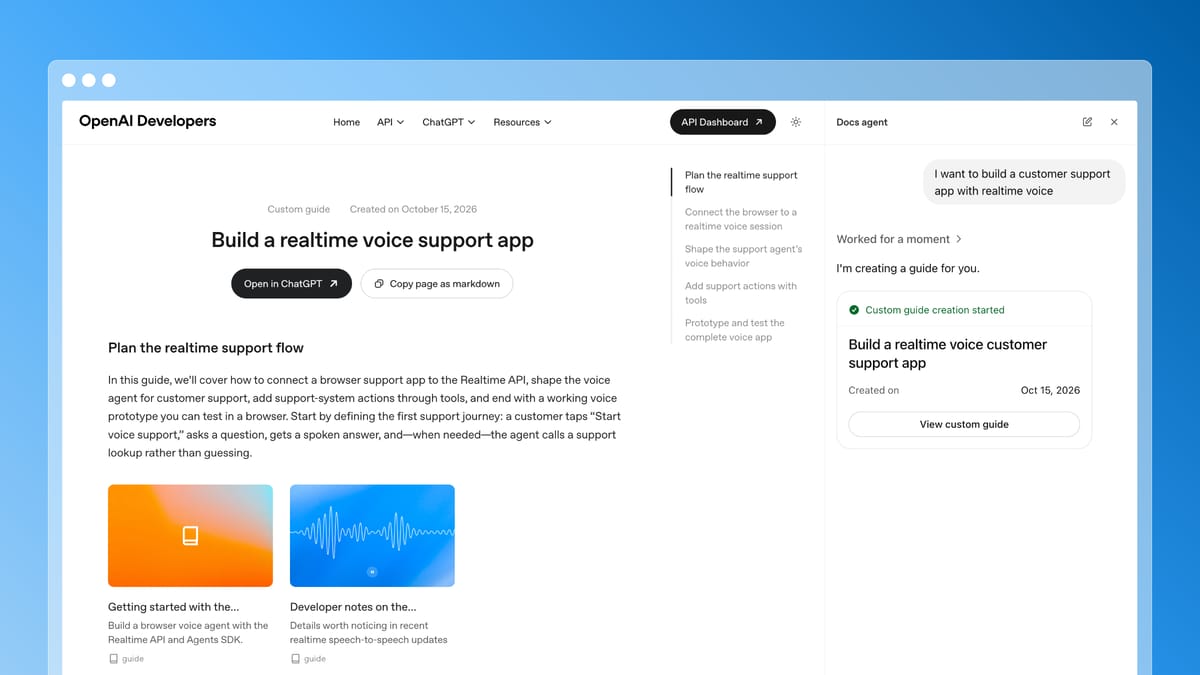This screenshot has height=675, width=1200.
Task: Open the blue waveform Developer notes thumbnail
Action: (x=372, y=536)
